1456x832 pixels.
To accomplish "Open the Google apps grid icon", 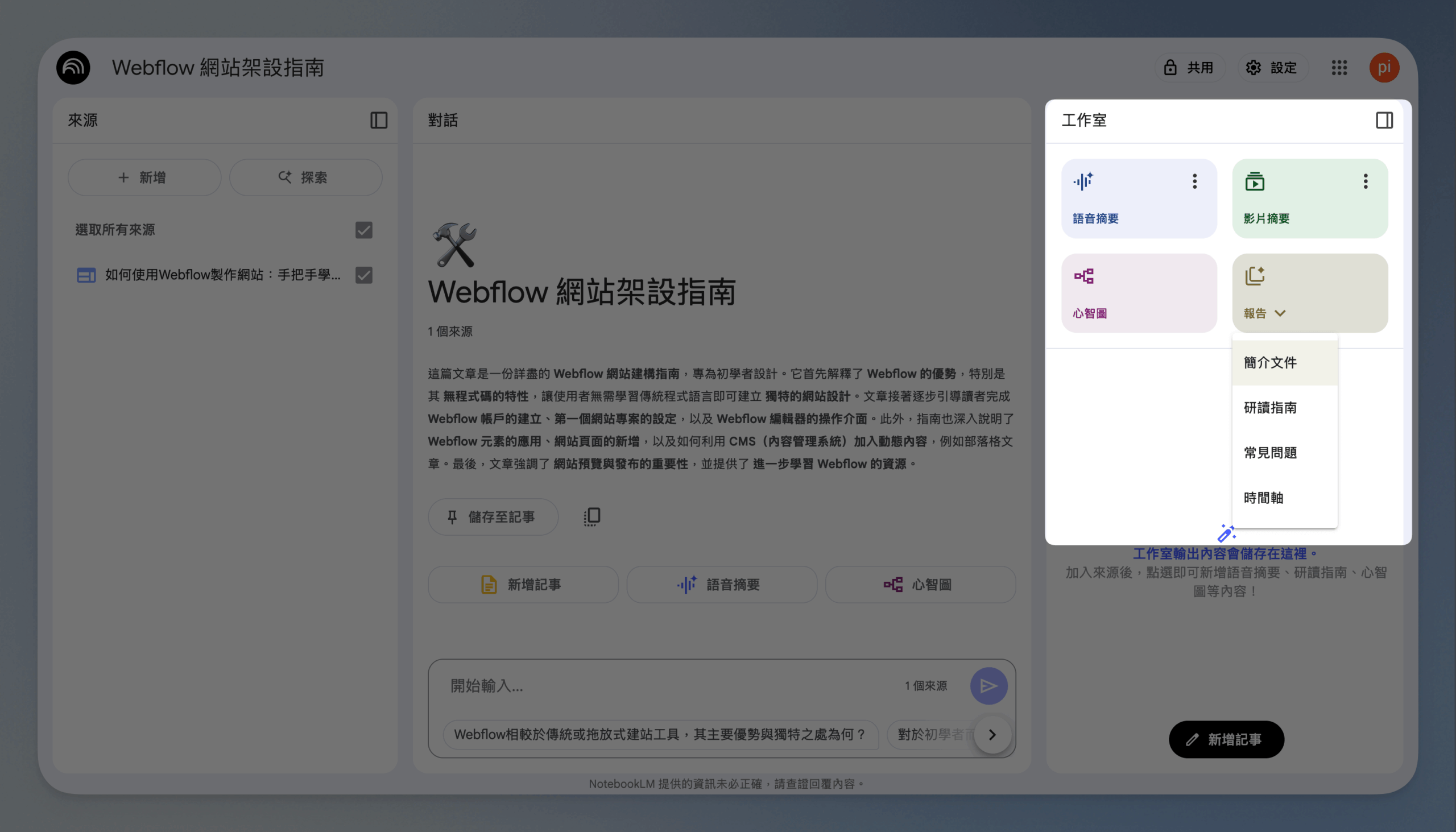I will (1339, 68).
